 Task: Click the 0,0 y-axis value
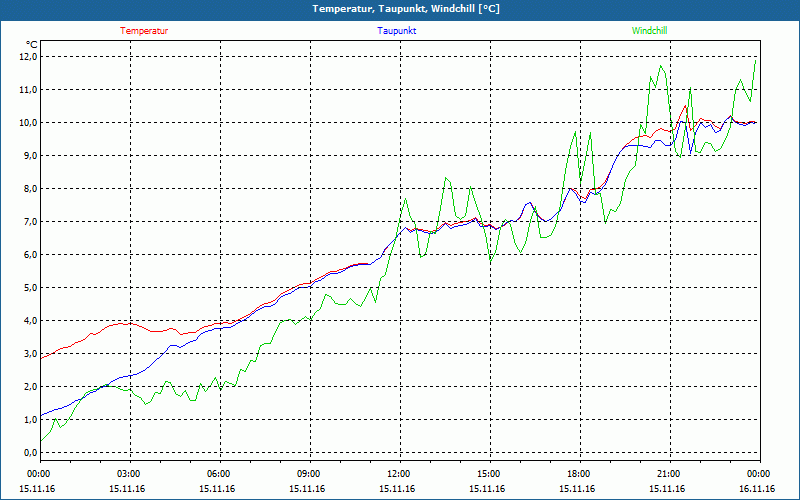pyautogui.click(x=30, y=453)
